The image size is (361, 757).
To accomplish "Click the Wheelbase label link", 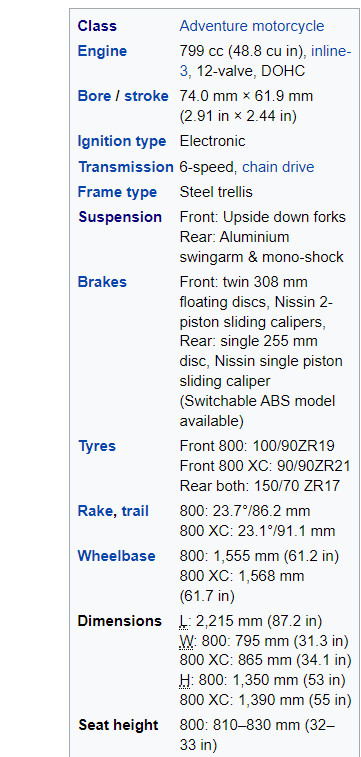I will (x=116, y=556).
